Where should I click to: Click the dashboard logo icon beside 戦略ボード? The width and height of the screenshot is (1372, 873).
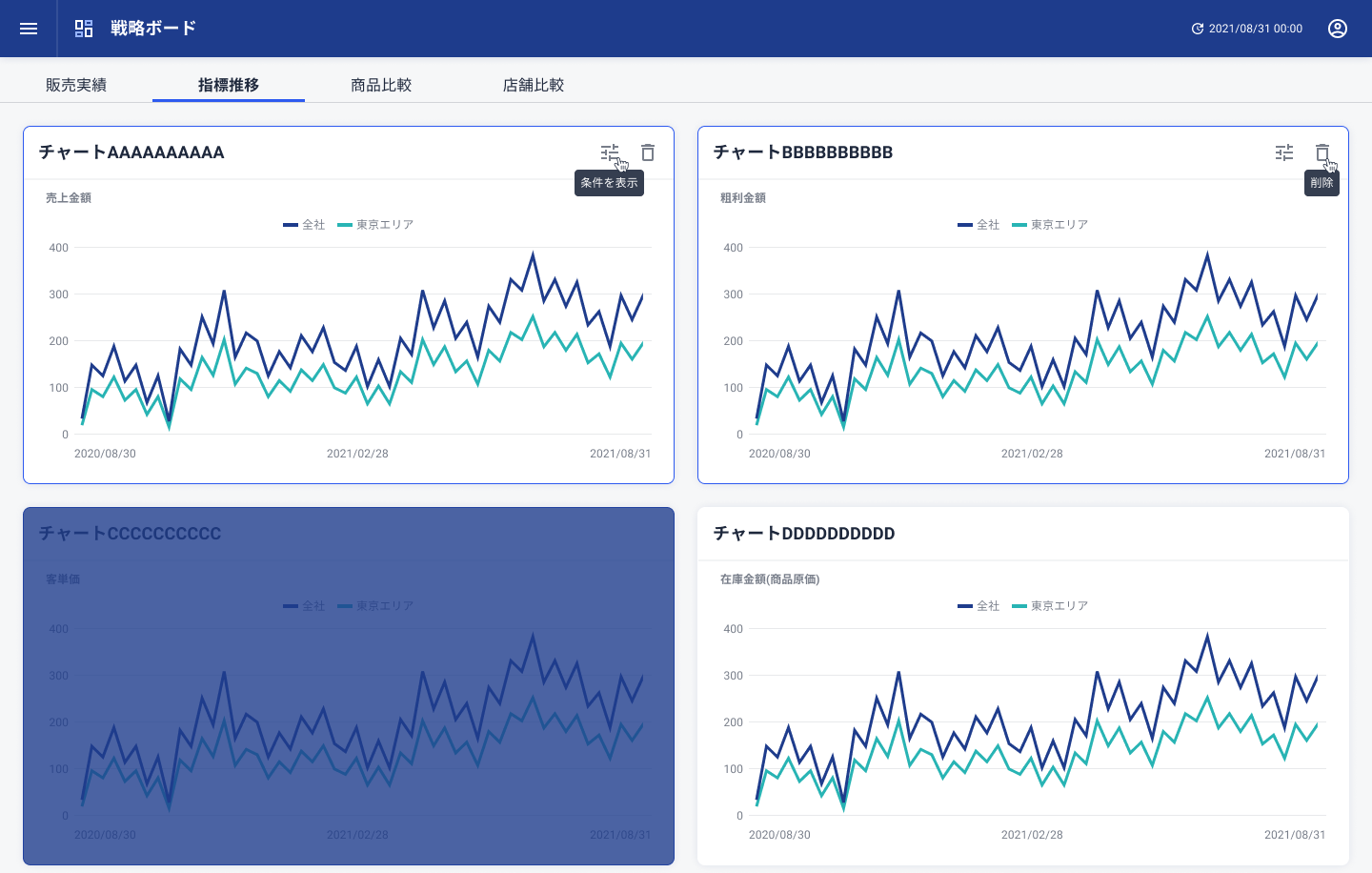pos(84,29)
